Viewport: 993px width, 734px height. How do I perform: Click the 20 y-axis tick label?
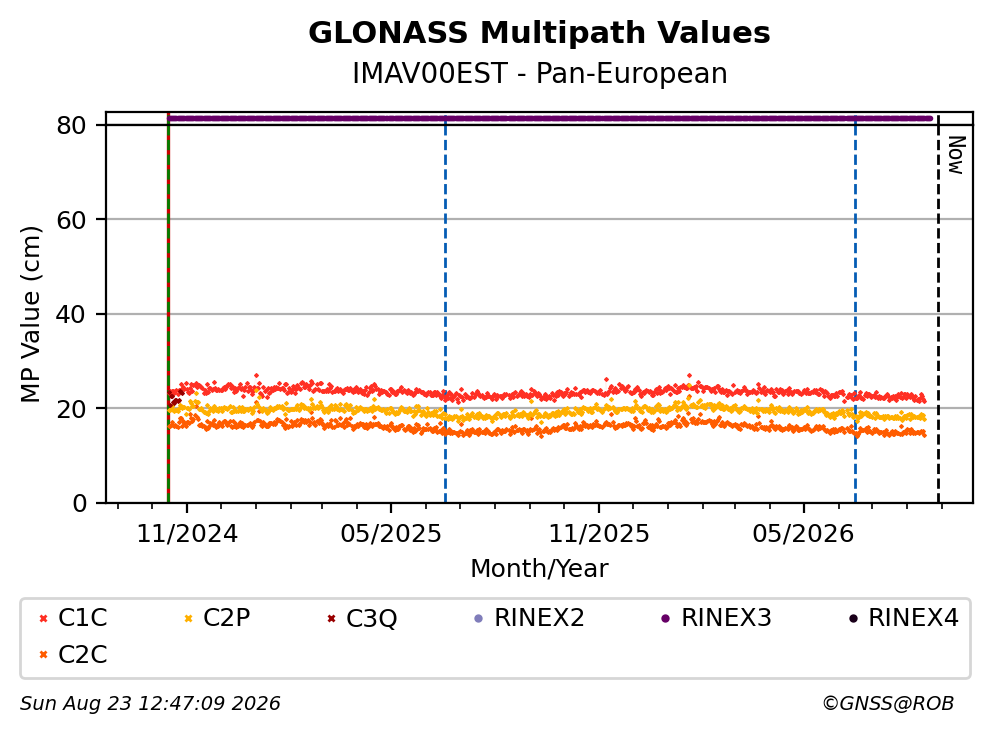point(71,409)
